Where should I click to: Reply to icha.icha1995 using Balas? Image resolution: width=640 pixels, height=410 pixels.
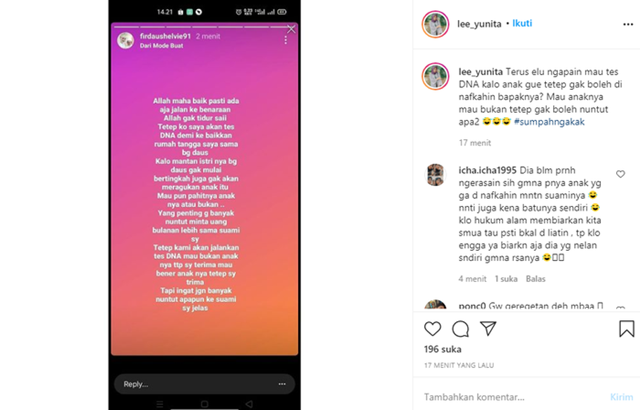[x=536, y=279]
